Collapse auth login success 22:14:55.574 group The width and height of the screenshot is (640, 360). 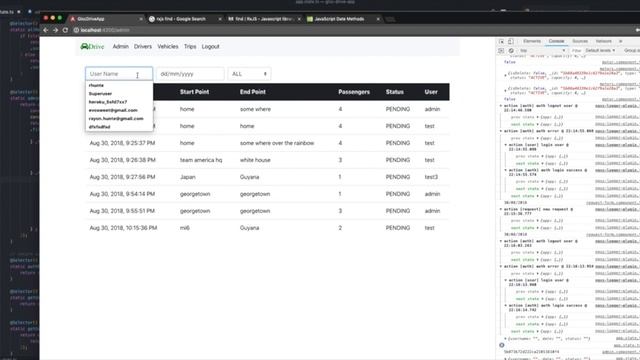tap(506, 170)
